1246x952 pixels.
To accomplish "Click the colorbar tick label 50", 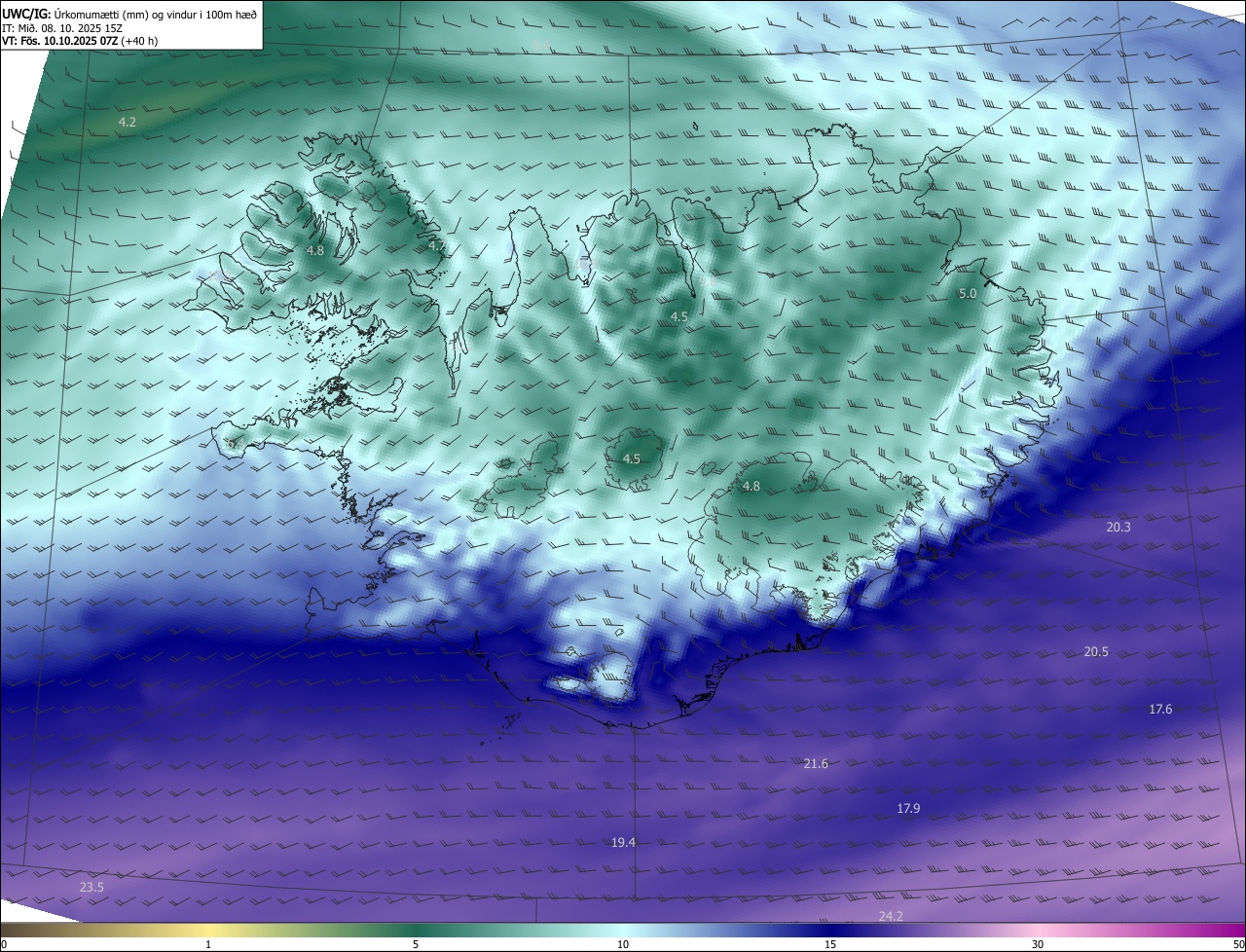I will pos(1238,944).
